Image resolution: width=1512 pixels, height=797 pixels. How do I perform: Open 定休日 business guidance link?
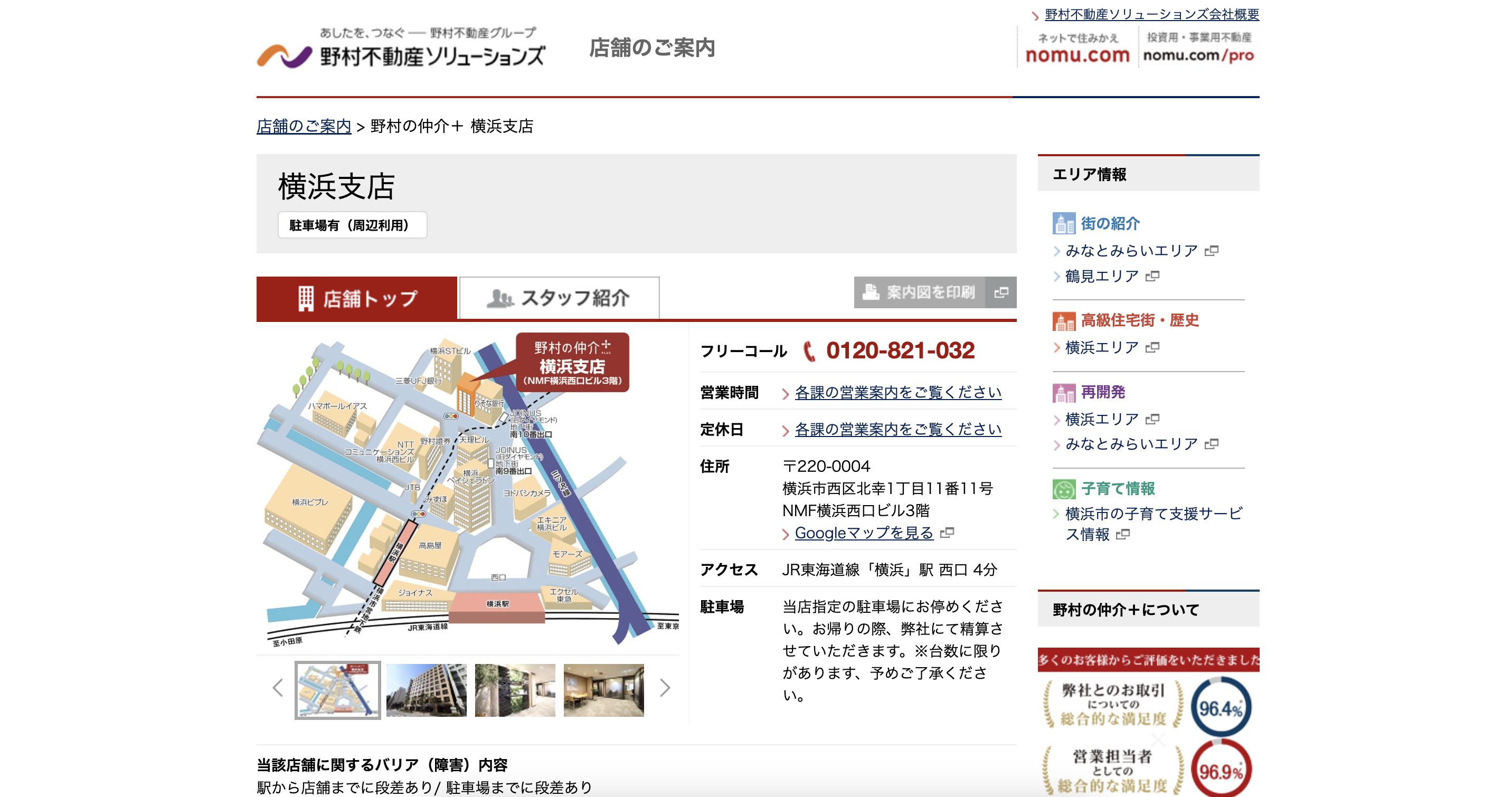tap(898, 429)
